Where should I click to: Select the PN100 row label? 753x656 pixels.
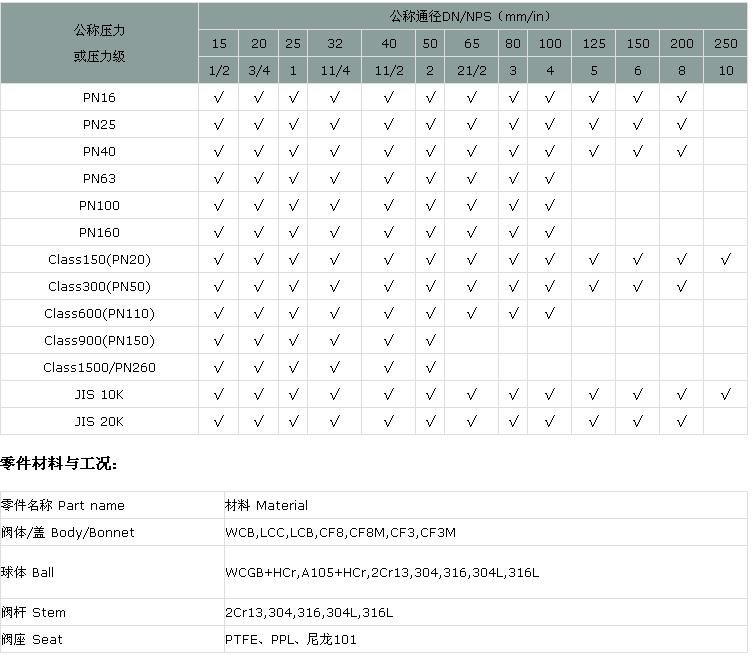click(x=99, y=206)
